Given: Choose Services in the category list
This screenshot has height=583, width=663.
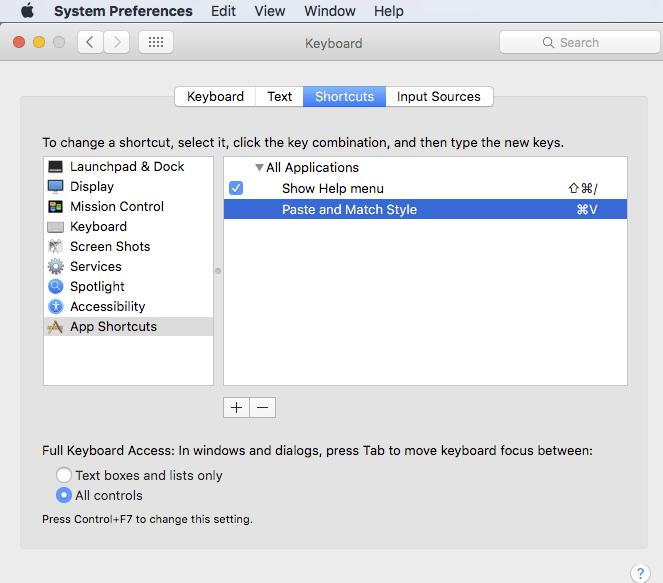Looking at the screenshot, I should pos(129,266).
